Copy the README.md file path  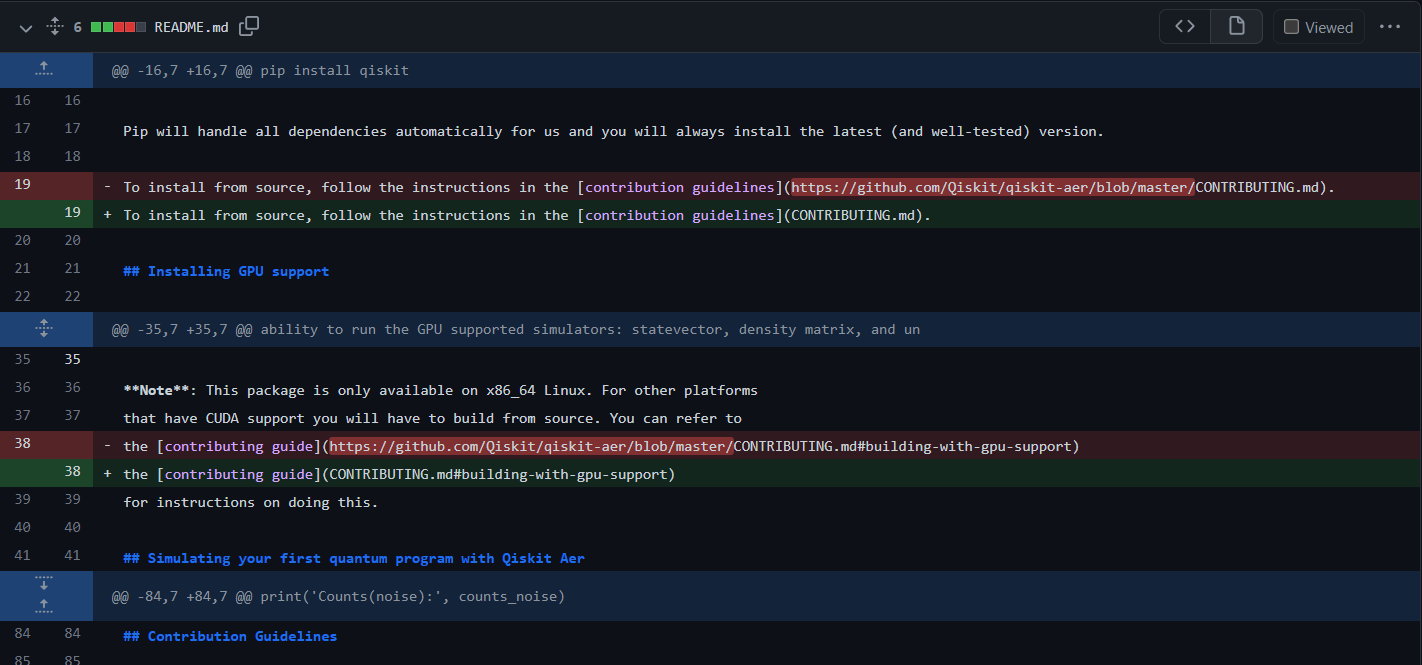coord(249,26)
